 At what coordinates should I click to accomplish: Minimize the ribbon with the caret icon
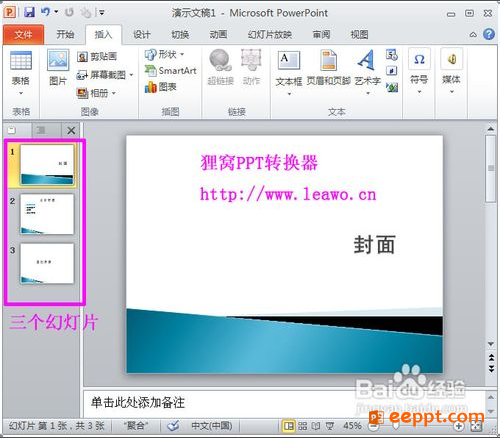[473, 35]
